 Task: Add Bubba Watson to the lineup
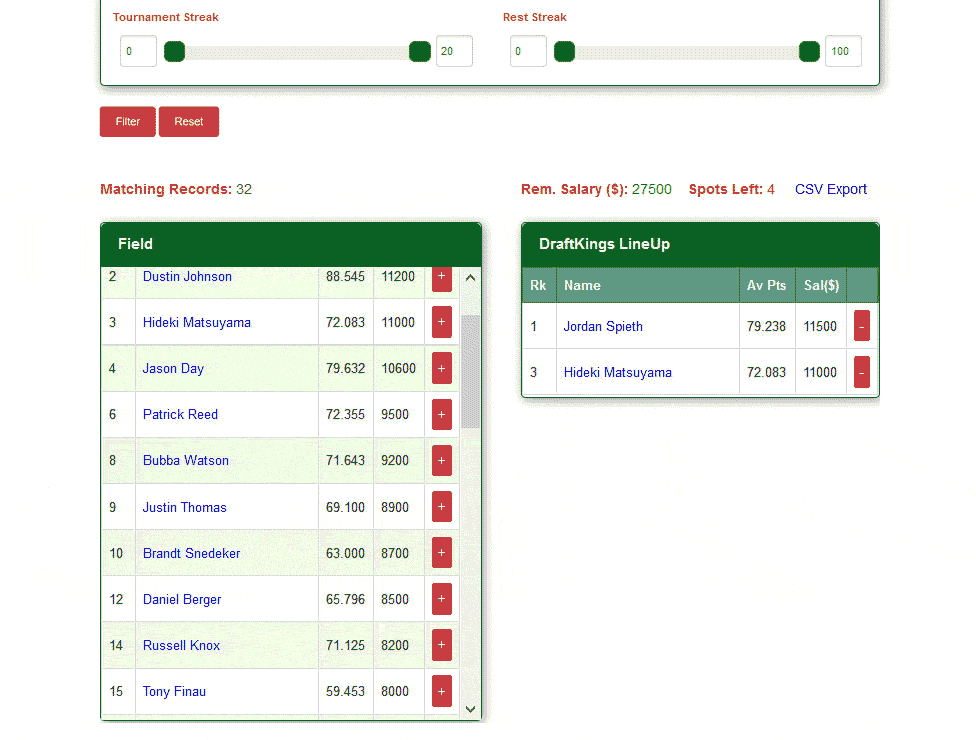pos(441,461)
